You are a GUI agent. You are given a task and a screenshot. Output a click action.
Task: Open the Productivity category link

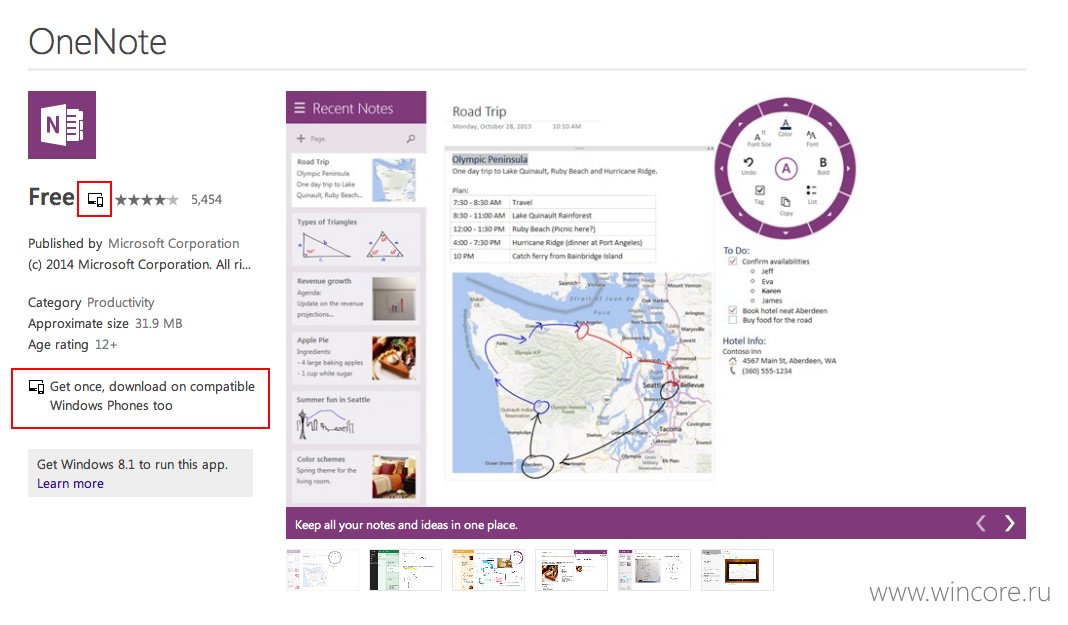121,302
